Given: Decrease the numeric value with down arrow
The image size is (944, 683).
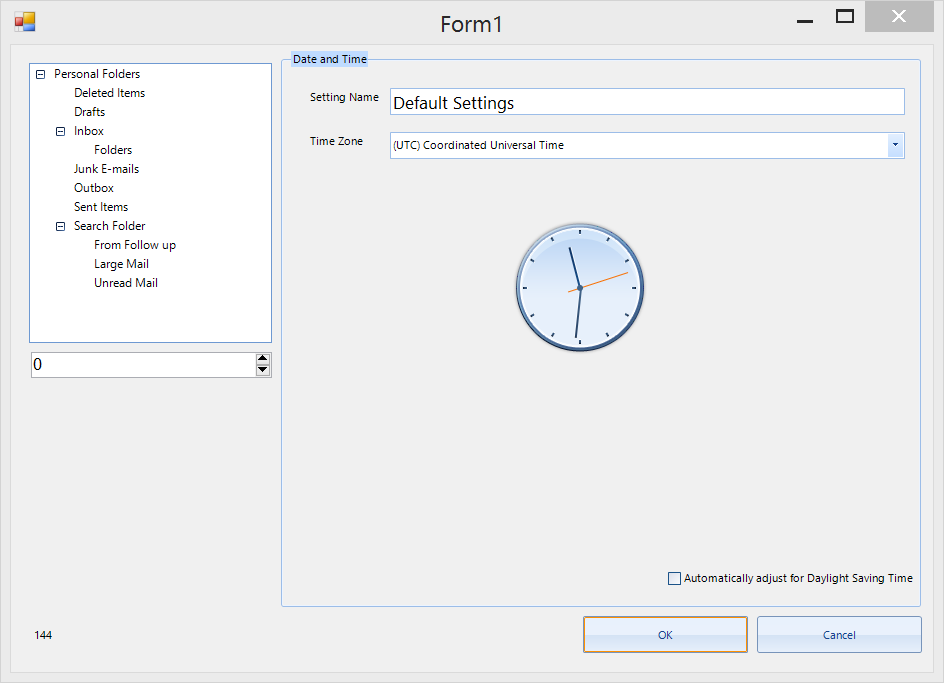Looking at the screenshot, I should (262, 370).
